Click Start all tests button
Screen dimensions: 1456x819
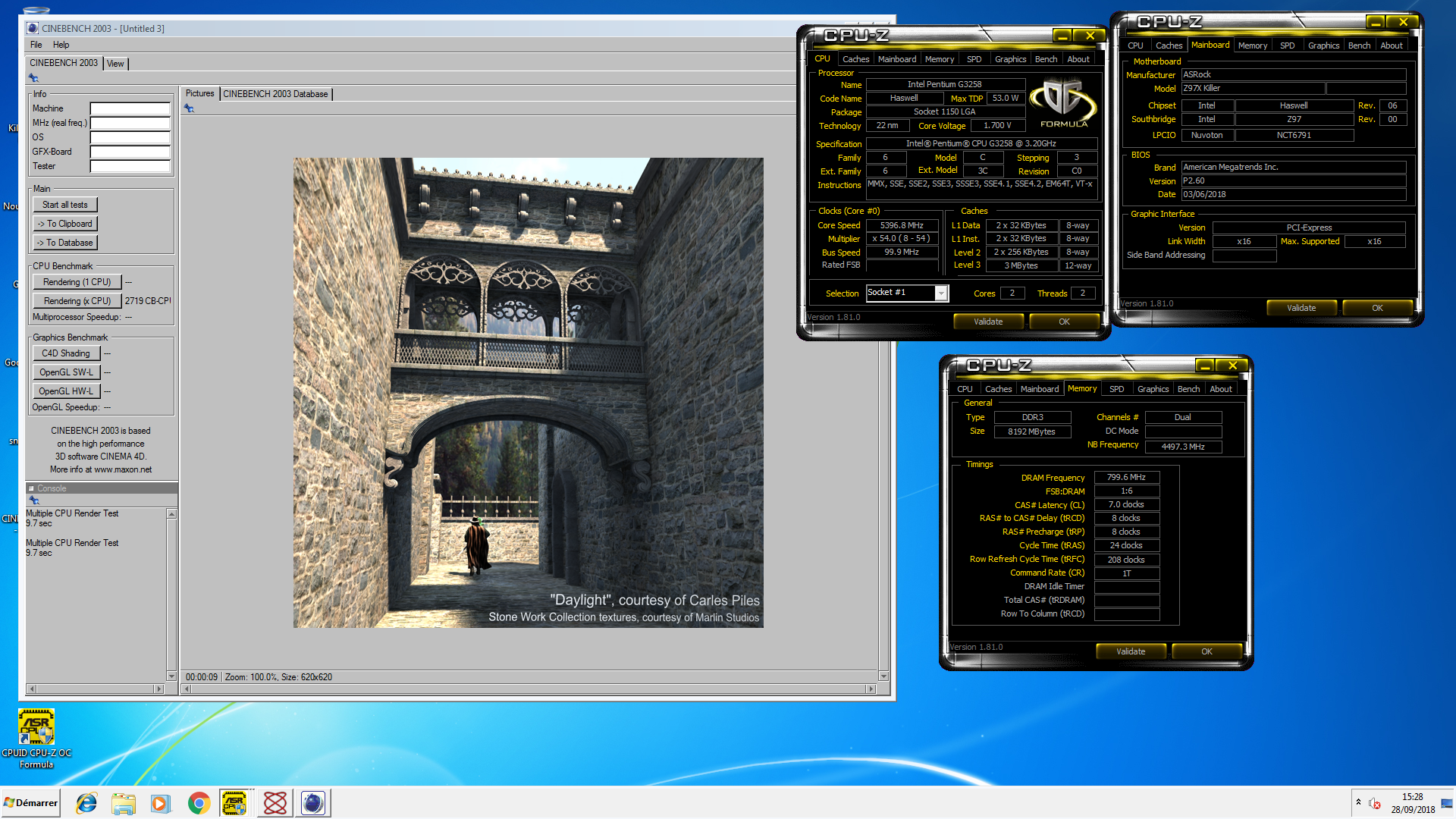click(x=65, y=205)
